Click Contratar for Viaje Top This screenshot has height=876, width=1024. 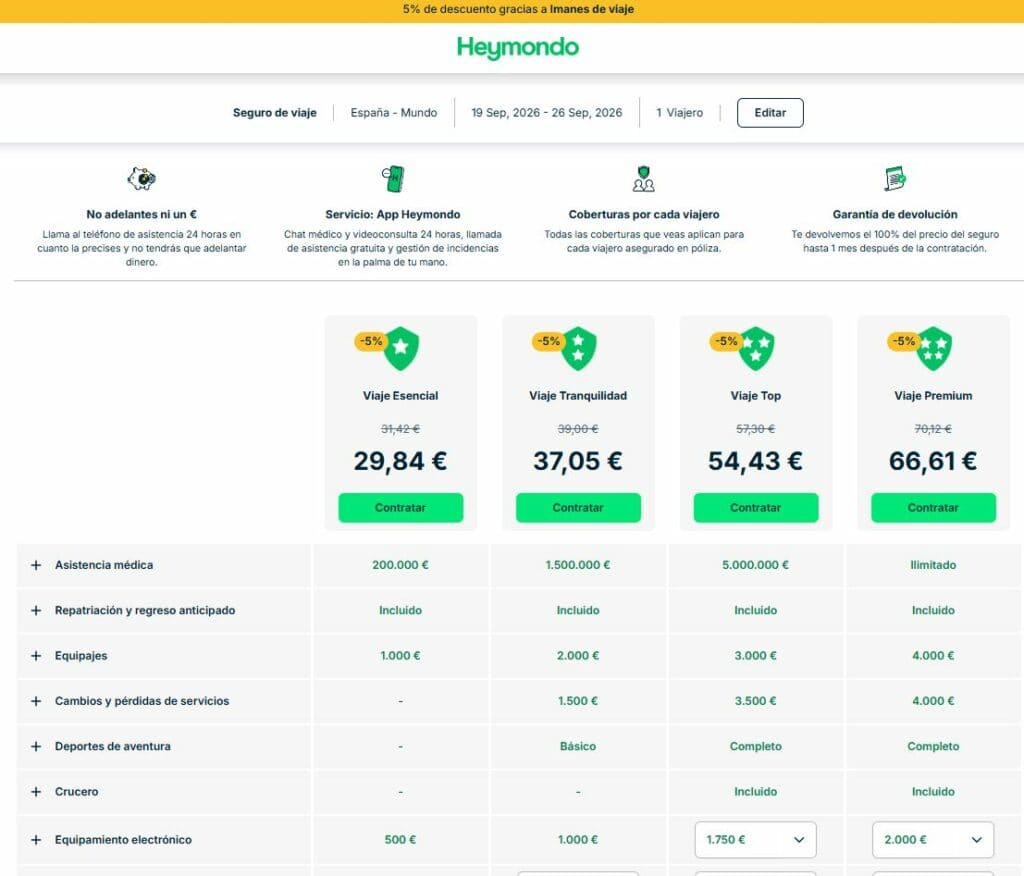click(x=756, y=508)
